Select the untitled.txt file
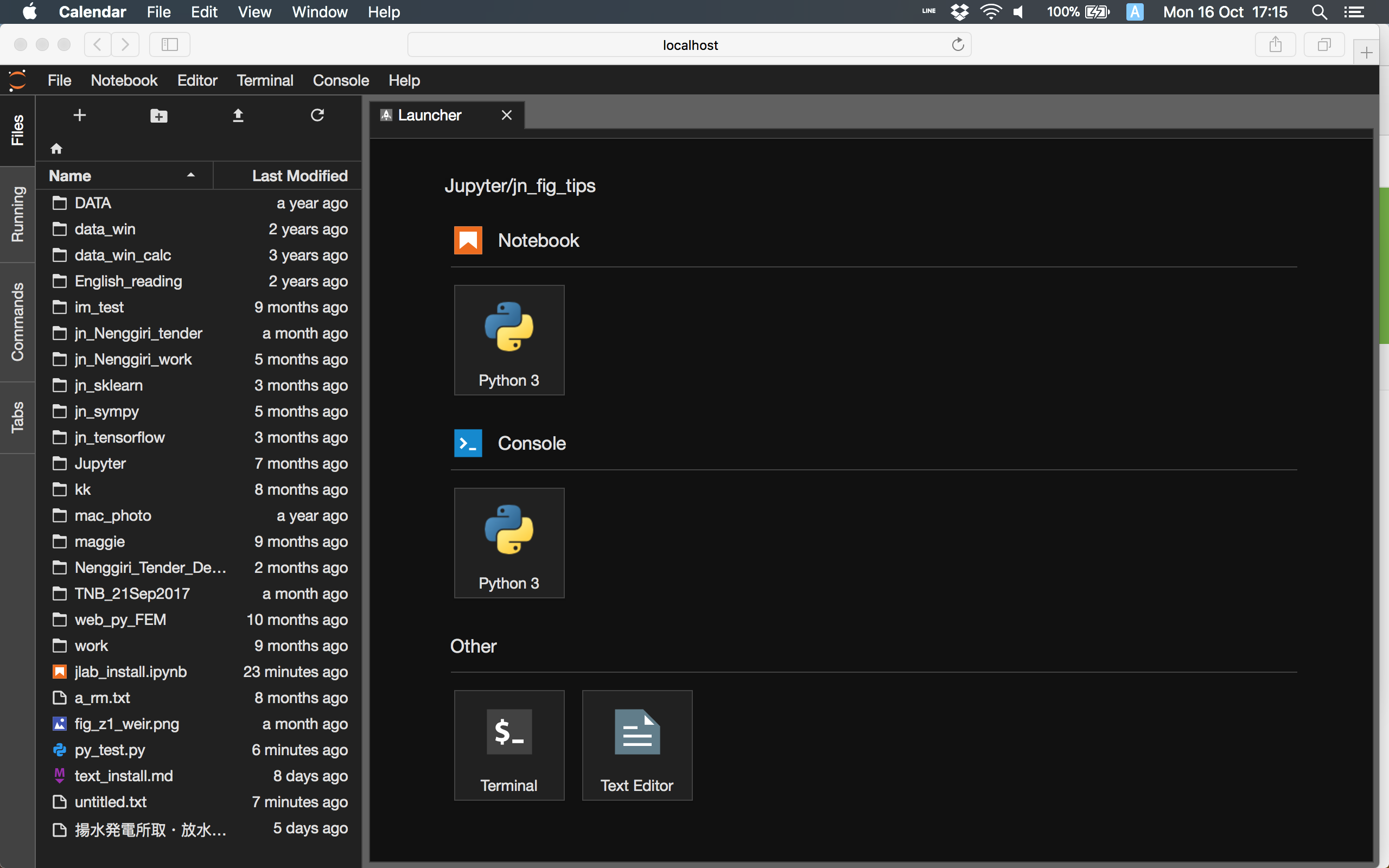This screenshot has height=868, width=1389. (199, 802)
